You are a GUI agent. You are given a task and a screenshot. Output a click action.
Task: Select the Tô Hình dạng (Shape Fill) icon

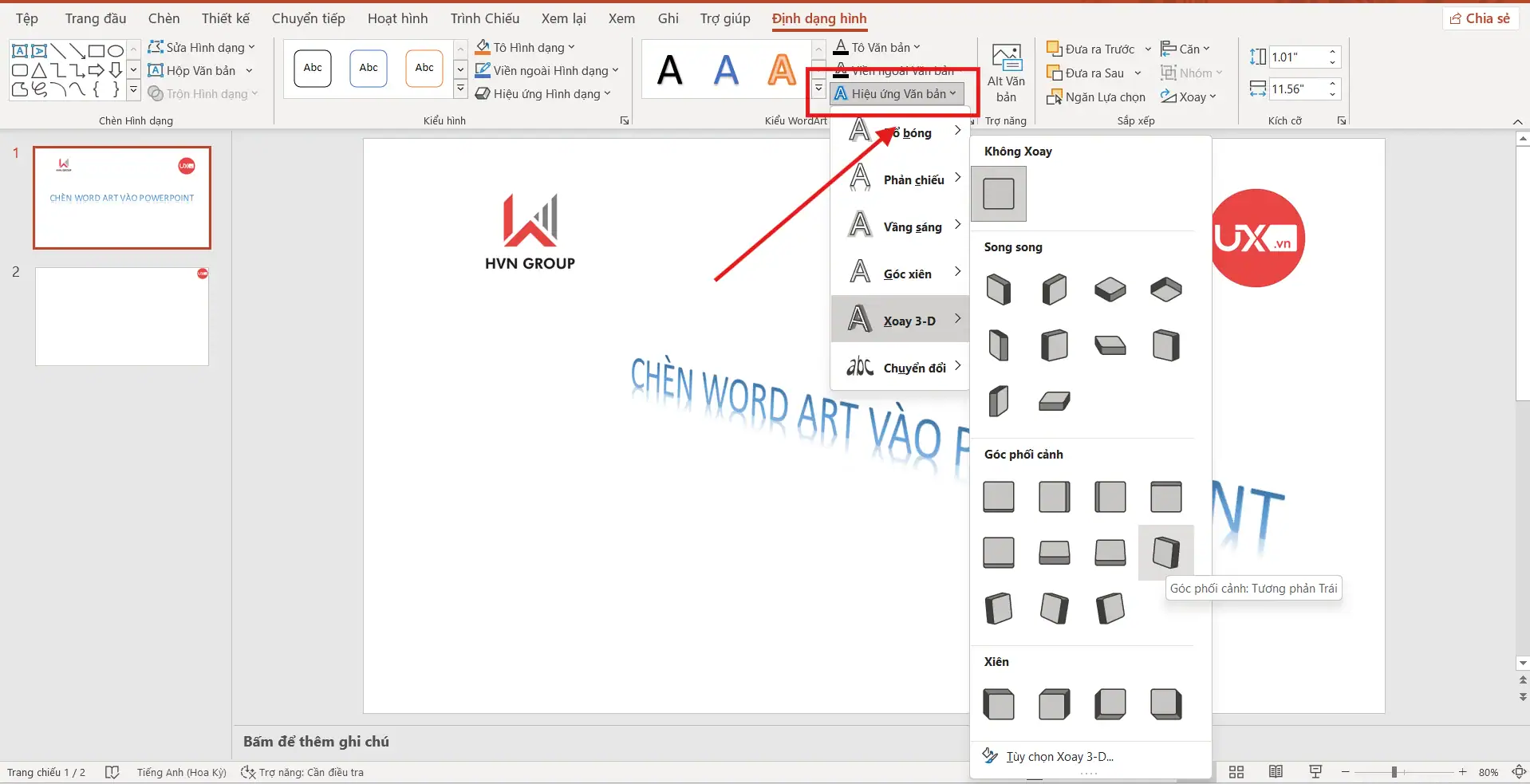482,47
